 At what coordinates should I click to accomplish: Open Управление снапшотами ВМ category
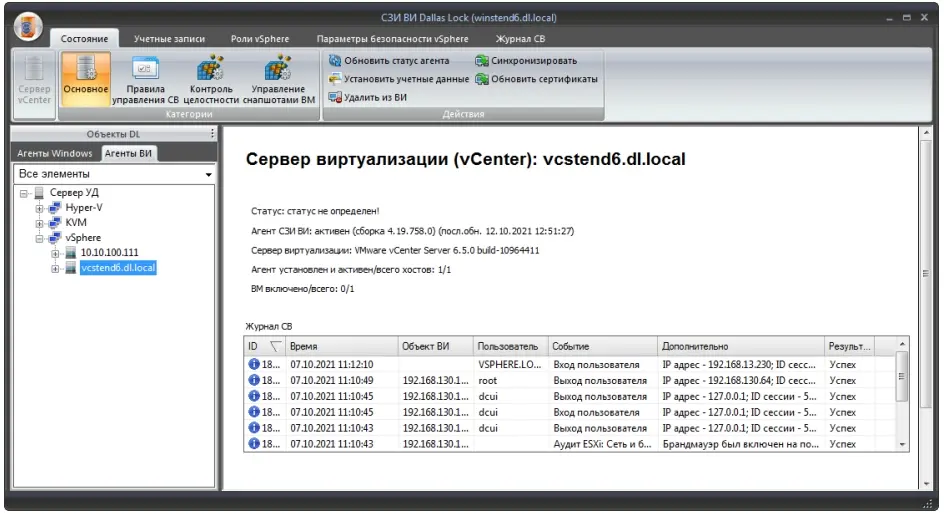tap(279, 79)
